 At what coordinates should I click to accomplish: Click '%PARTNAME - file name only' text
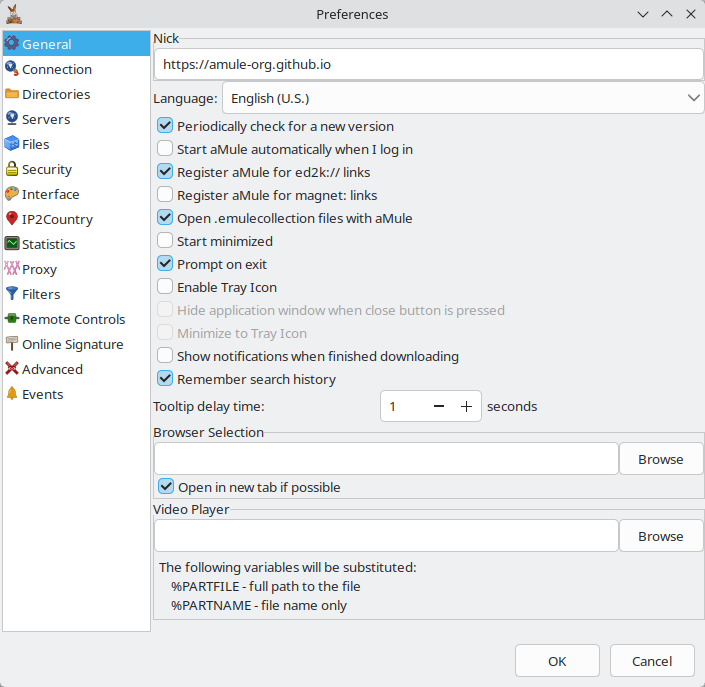point(259,606)
